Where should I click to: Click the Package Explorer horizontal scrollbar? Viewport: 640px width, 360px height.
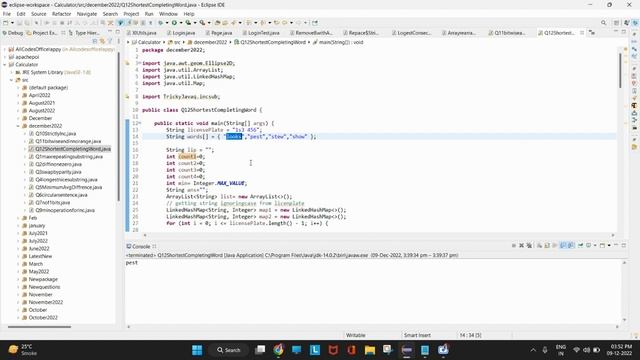point(39,327)
